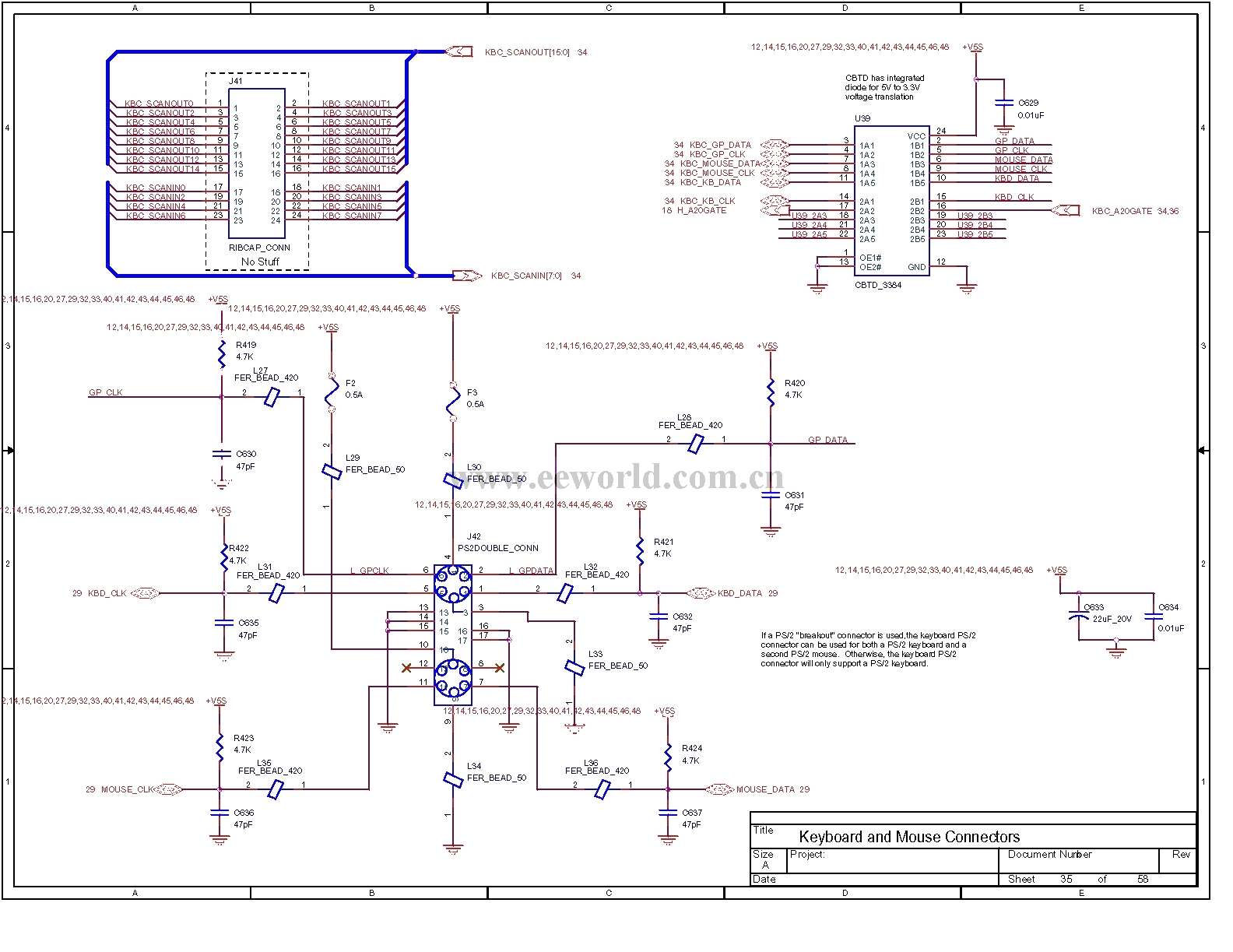Click the 'Document Number' title block field

coord(1049,855)
